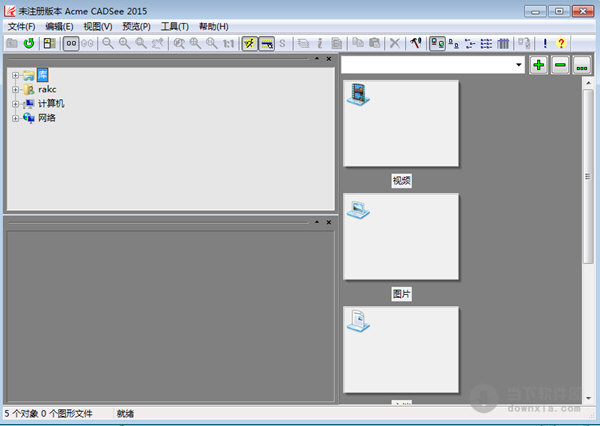Toggle the large thumbnails view mode
600x426 pixels.
[437, 43]
